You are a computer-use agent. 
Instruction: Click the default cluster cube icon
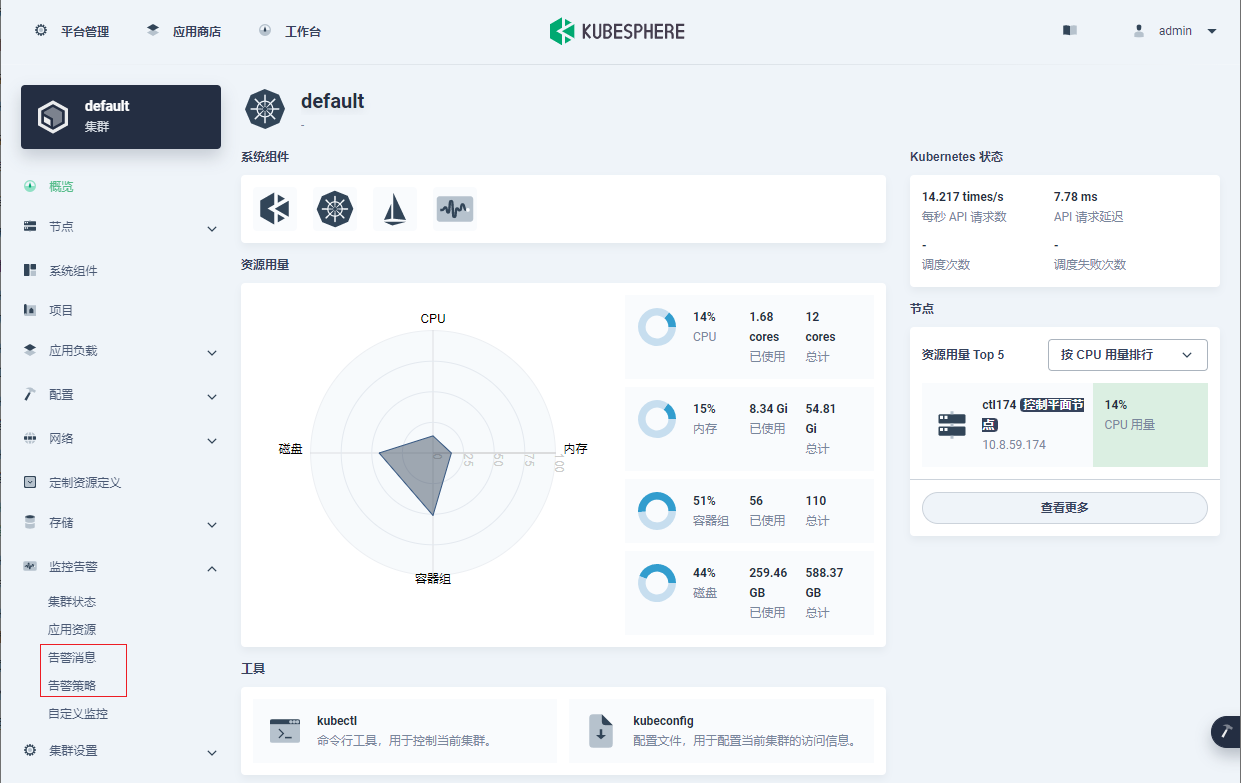[53, 117]
